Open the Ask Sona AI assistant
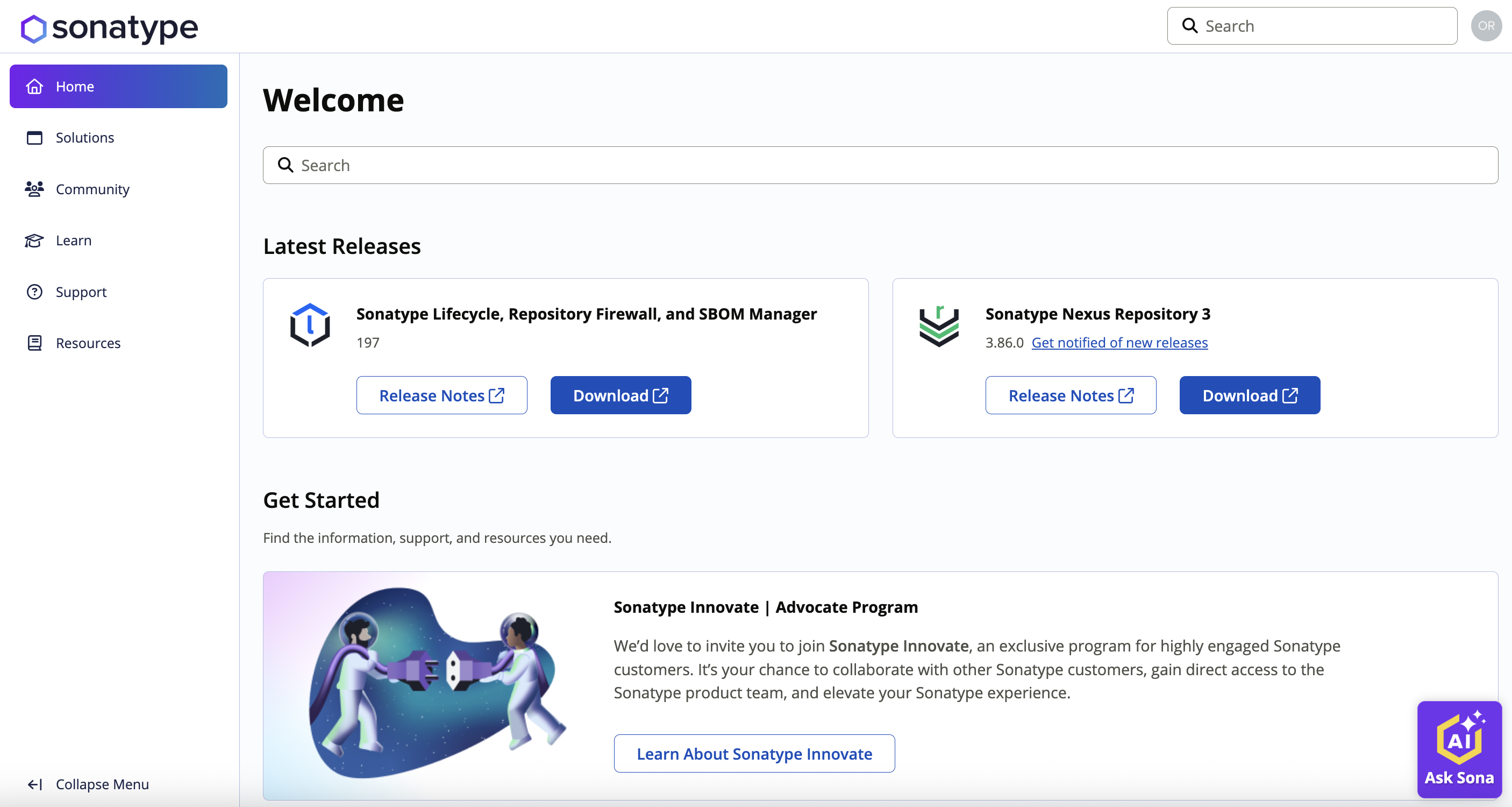The width and height of the screenshot is (1512, 807). [1459, 749]
